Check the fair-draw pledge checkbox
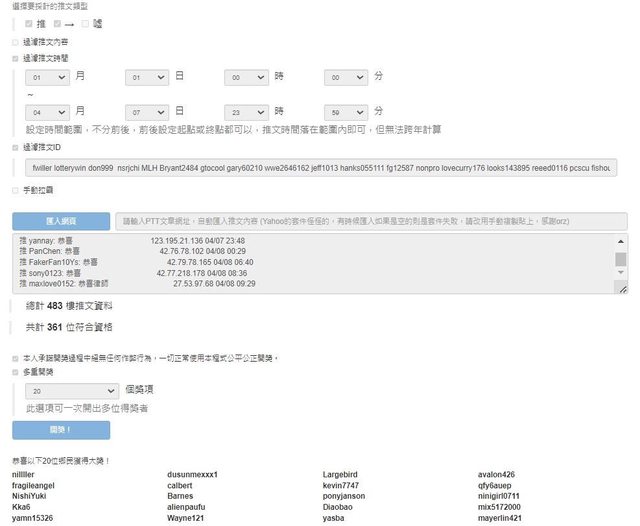Image resolution: width=640 pixels, height=526 pixels. pos(15,357)
